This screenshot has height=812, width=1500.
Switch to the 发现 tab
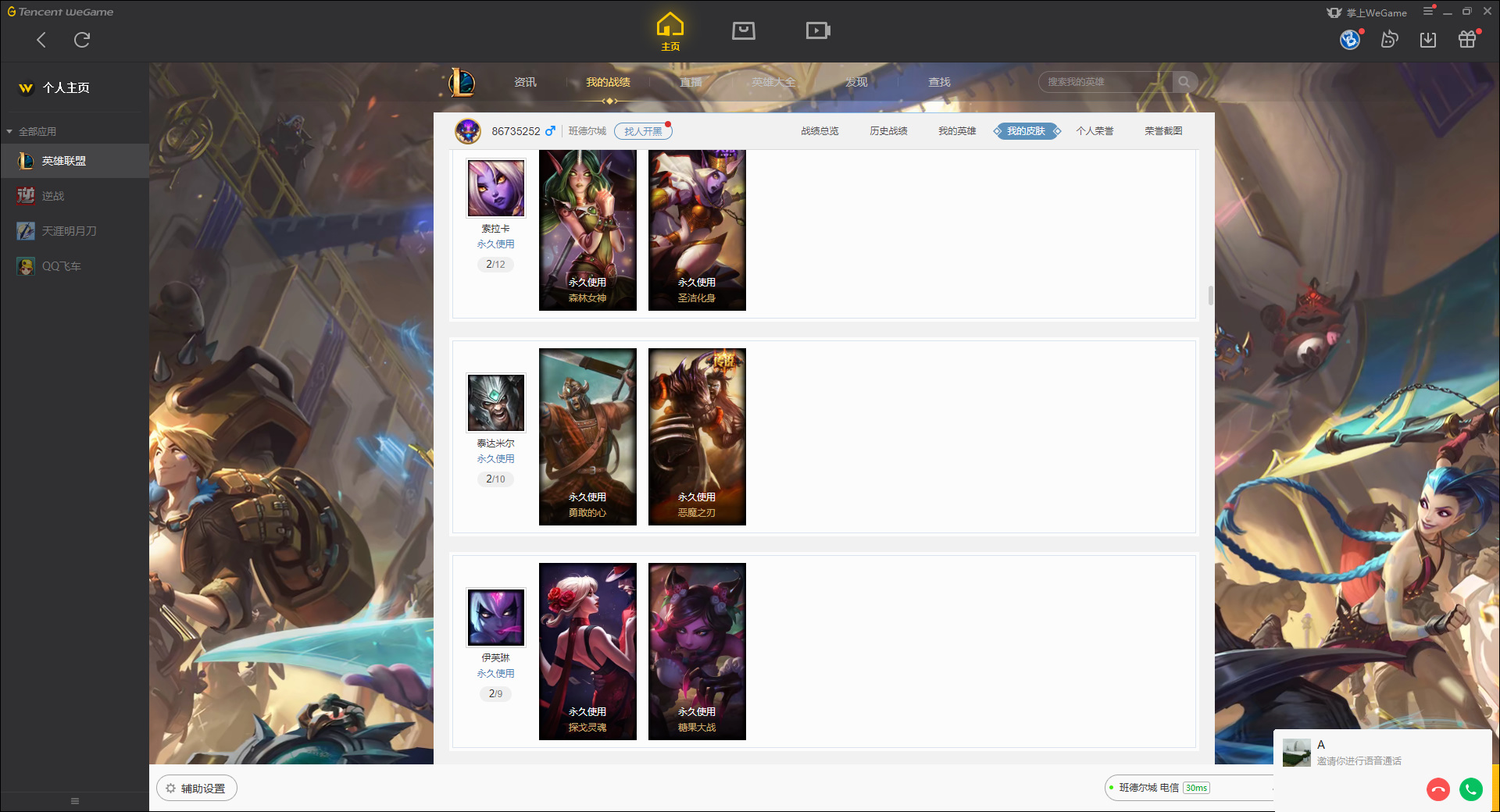coord(856,82)
